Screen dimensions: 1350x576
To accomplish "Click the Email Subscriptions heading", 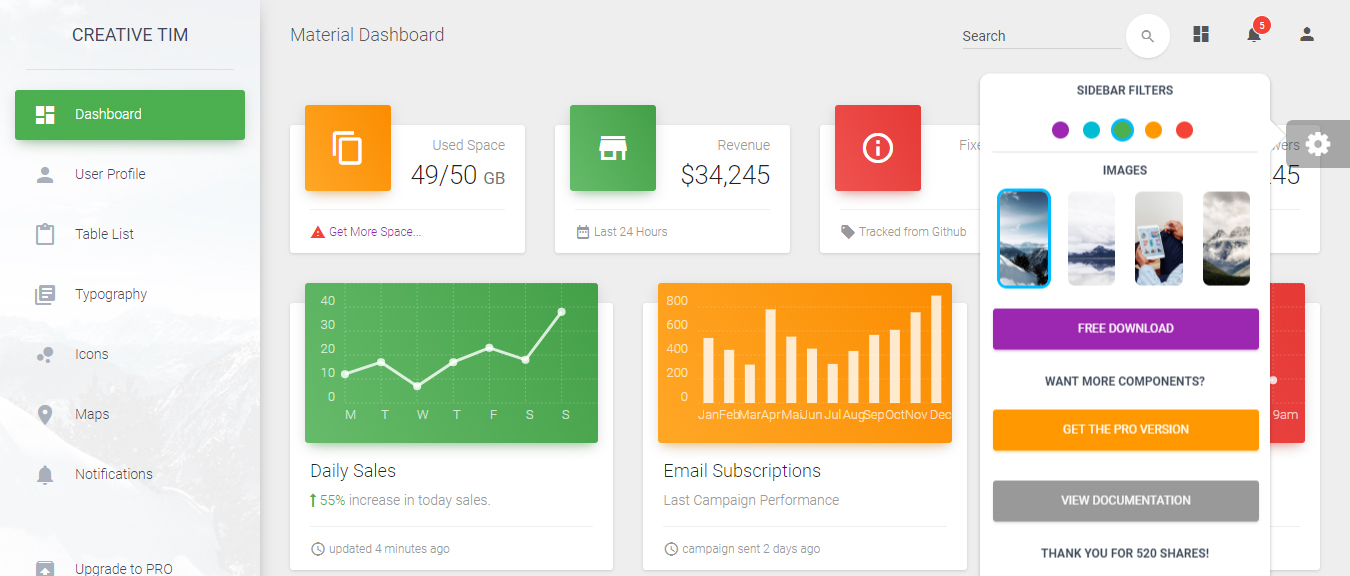I will 742,471.
